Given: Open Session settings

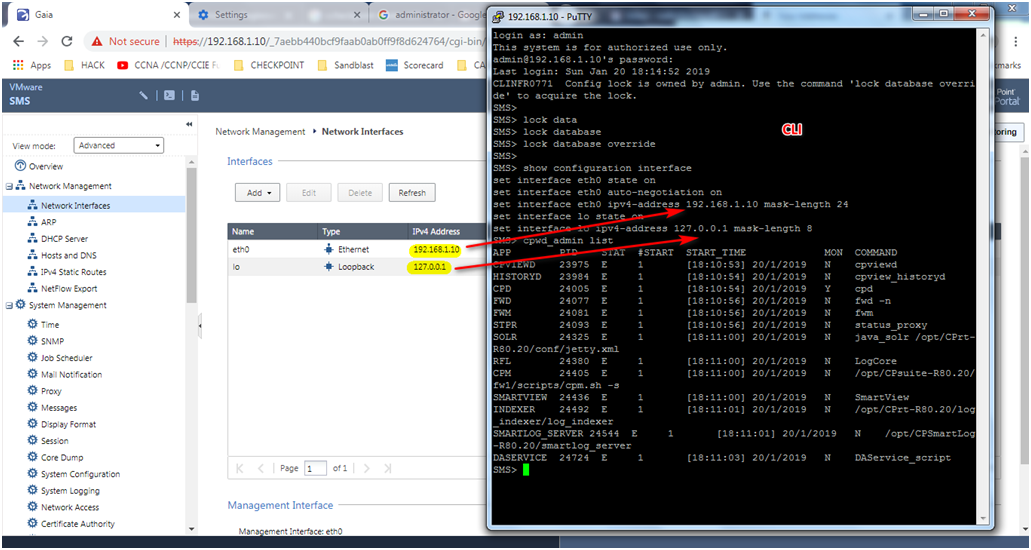Looking at the screenshot, I should [x=55, y=441].
